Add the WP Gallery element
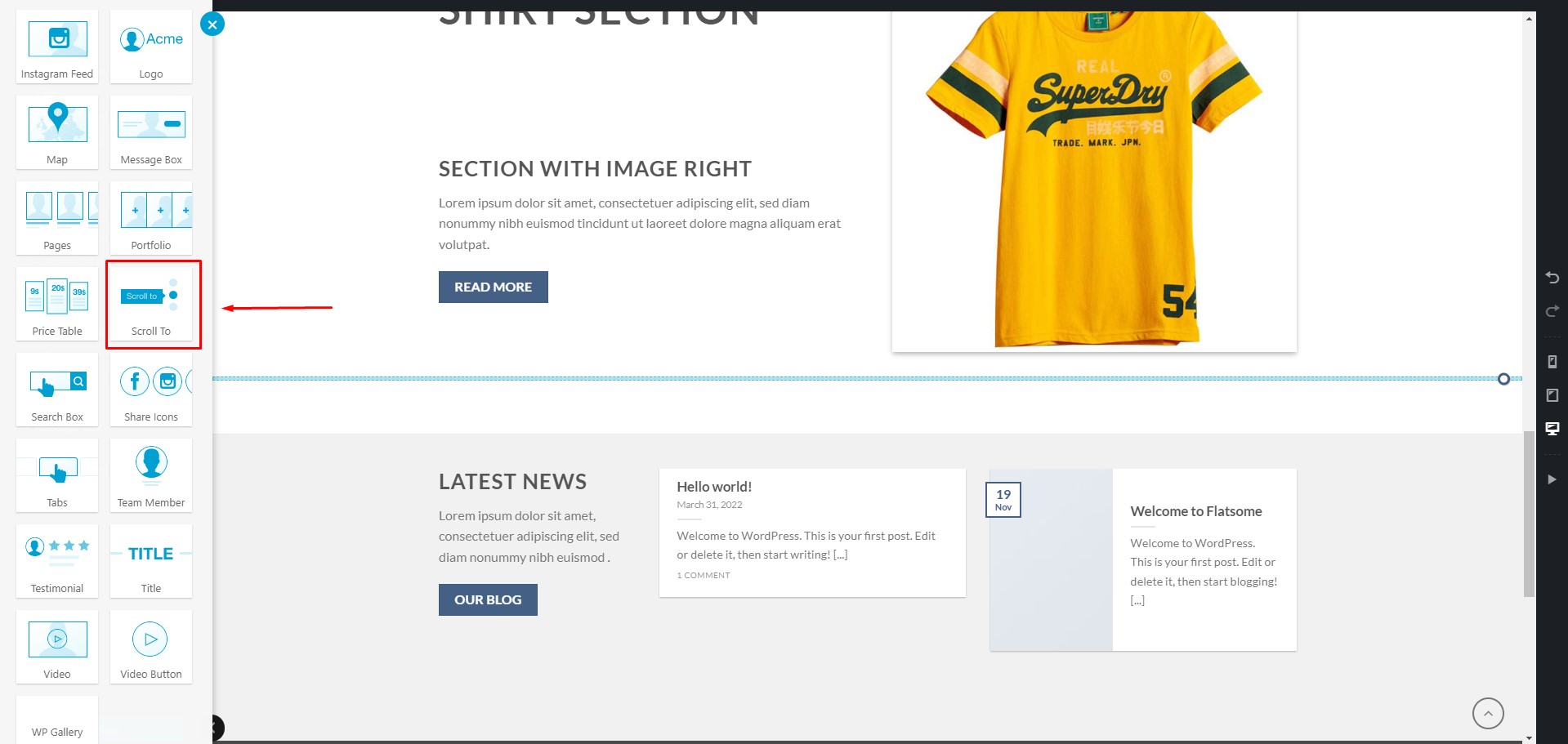The width and height of the screenshot is (1568, 744). coord(57,719)
